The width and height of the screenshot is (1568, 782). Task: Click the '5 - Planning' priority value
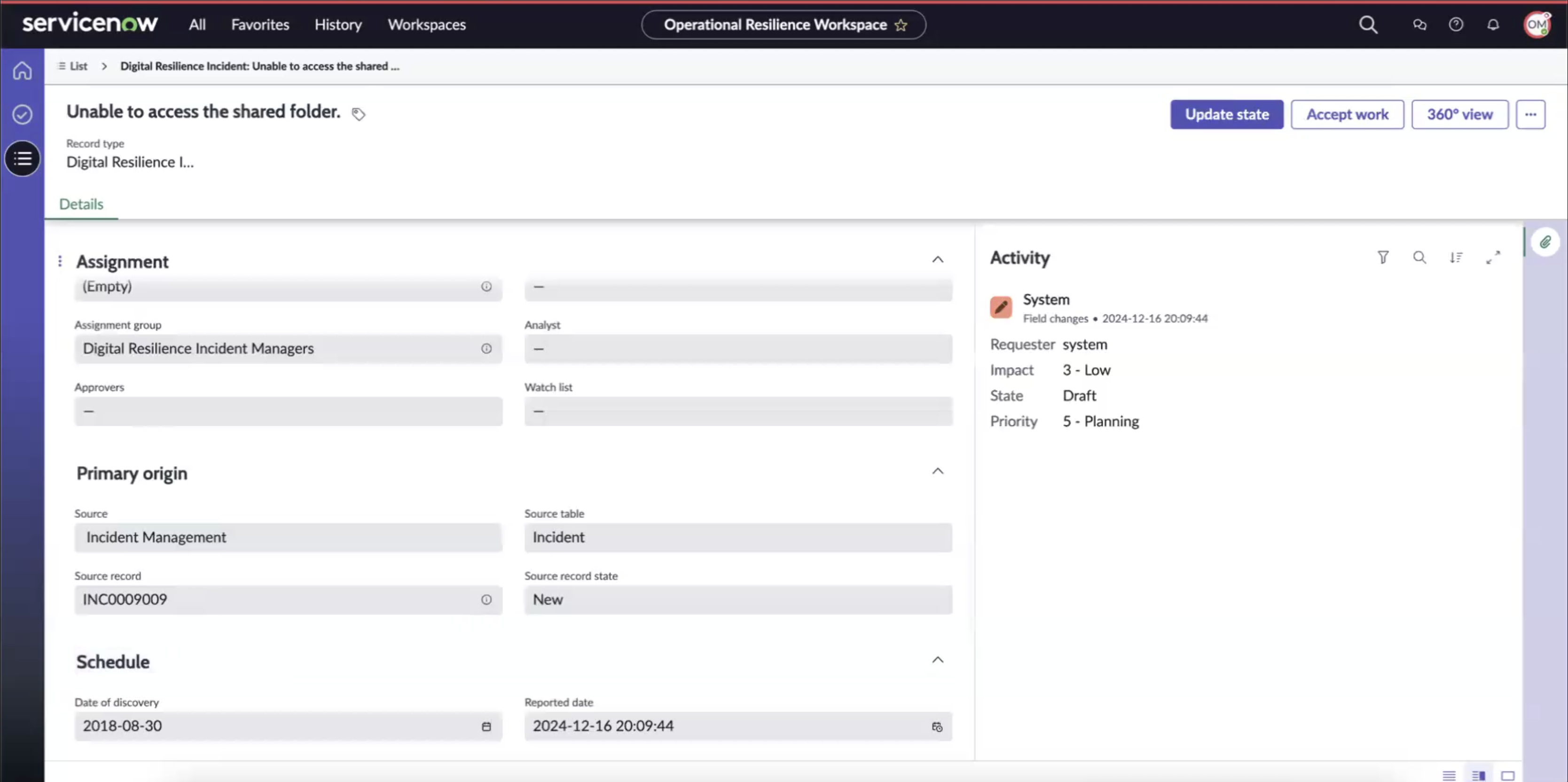[x=1100, y=421]
